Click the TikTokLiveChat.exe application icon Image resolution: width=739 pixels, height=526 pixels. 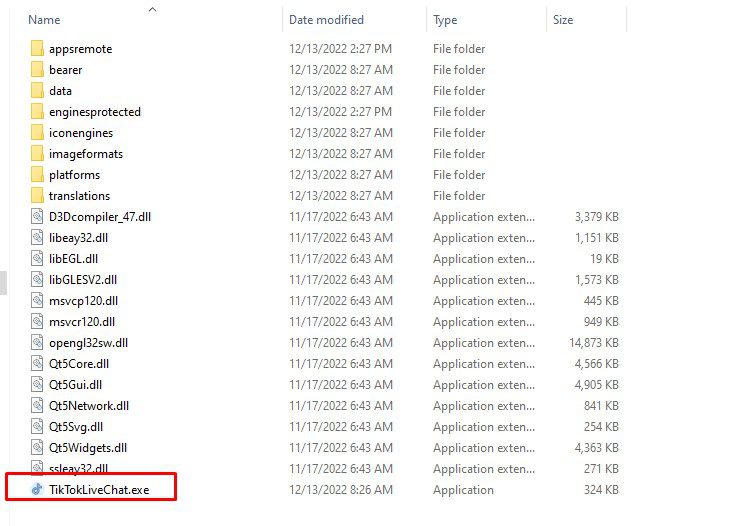point(37,489)
